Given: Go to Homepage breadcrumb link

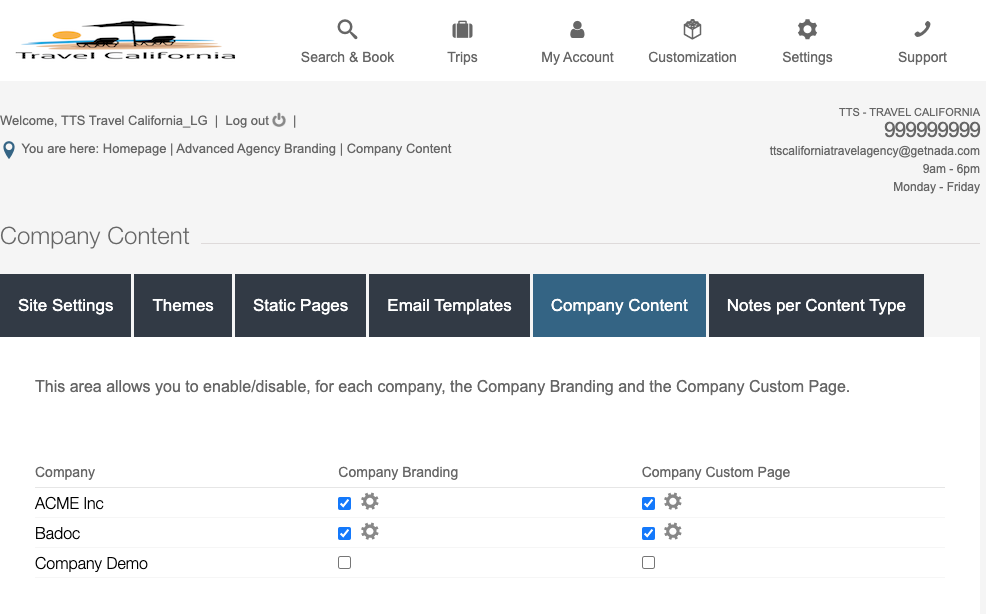Looking at the screenshot, I should [134, 149].
